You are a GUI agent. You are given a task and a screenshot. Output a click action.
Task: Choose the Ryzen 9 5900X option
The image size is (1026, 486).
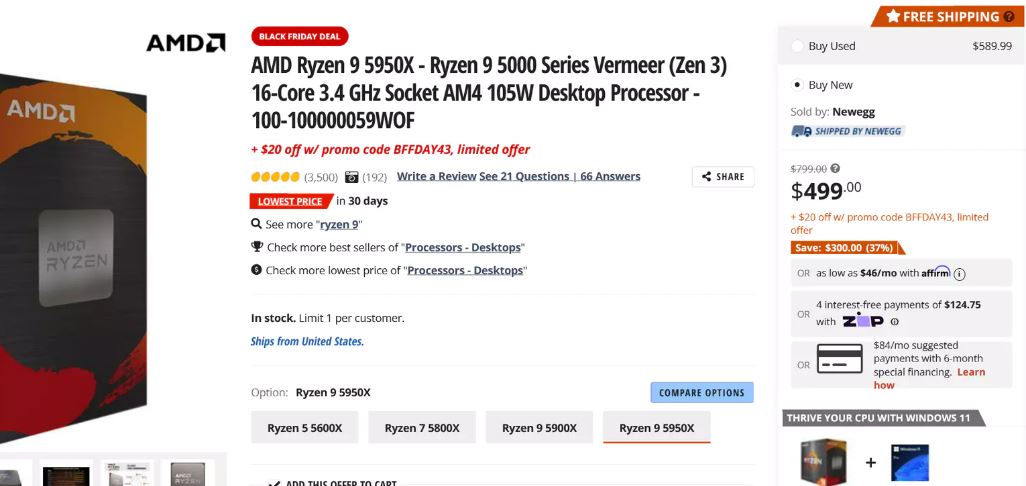(539, 428)
